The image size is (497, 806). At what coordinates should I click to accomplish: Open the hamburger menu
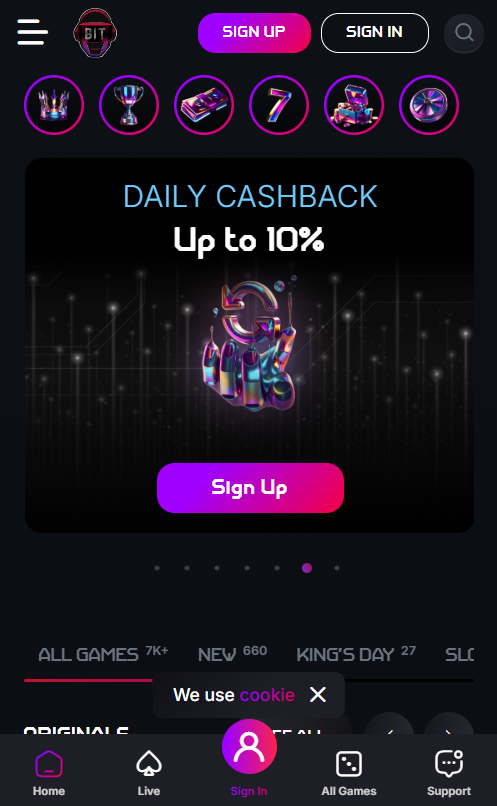[x=32, y=32]
